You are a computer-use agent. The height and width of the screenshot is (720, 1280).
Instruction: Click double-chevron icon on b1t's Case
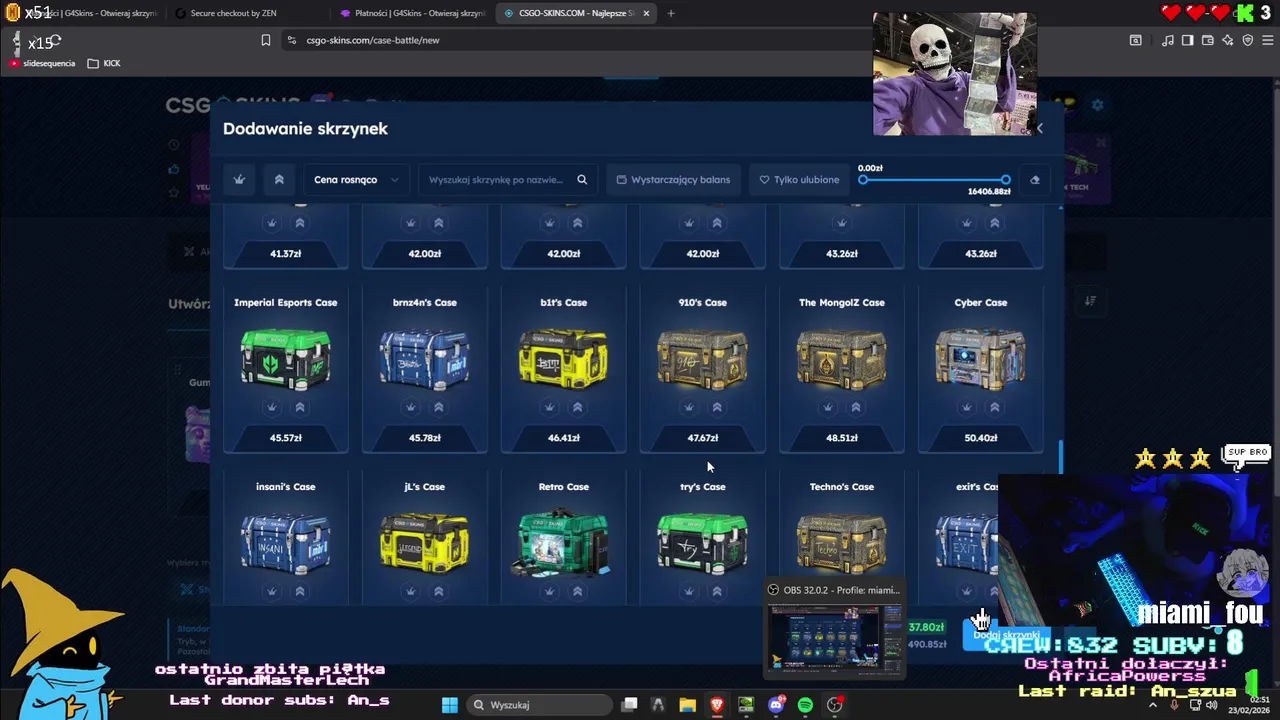tap(577, 407)
